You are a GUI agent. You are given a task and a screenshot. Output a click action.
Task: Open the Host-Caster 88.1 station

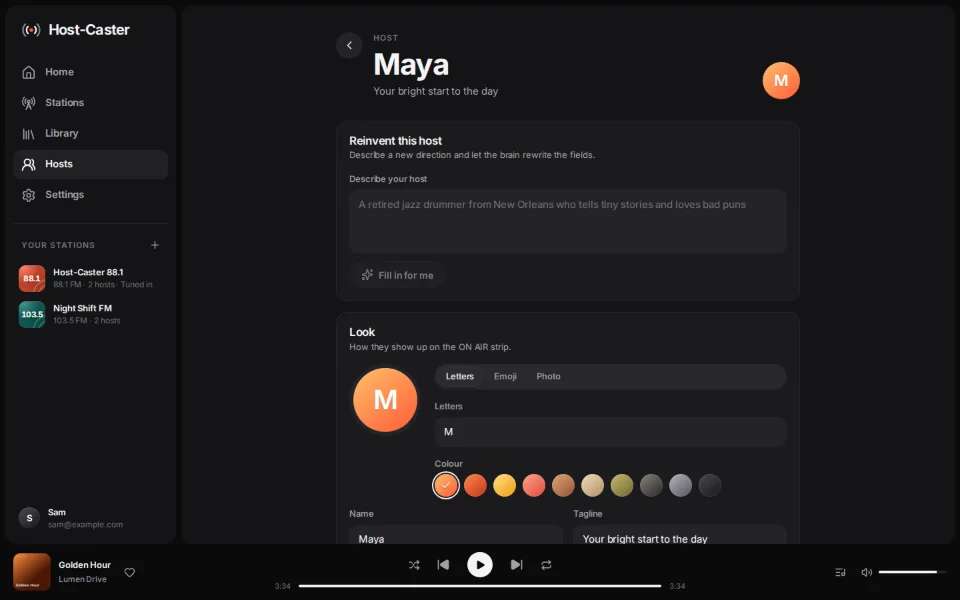[x=90, y=278]
